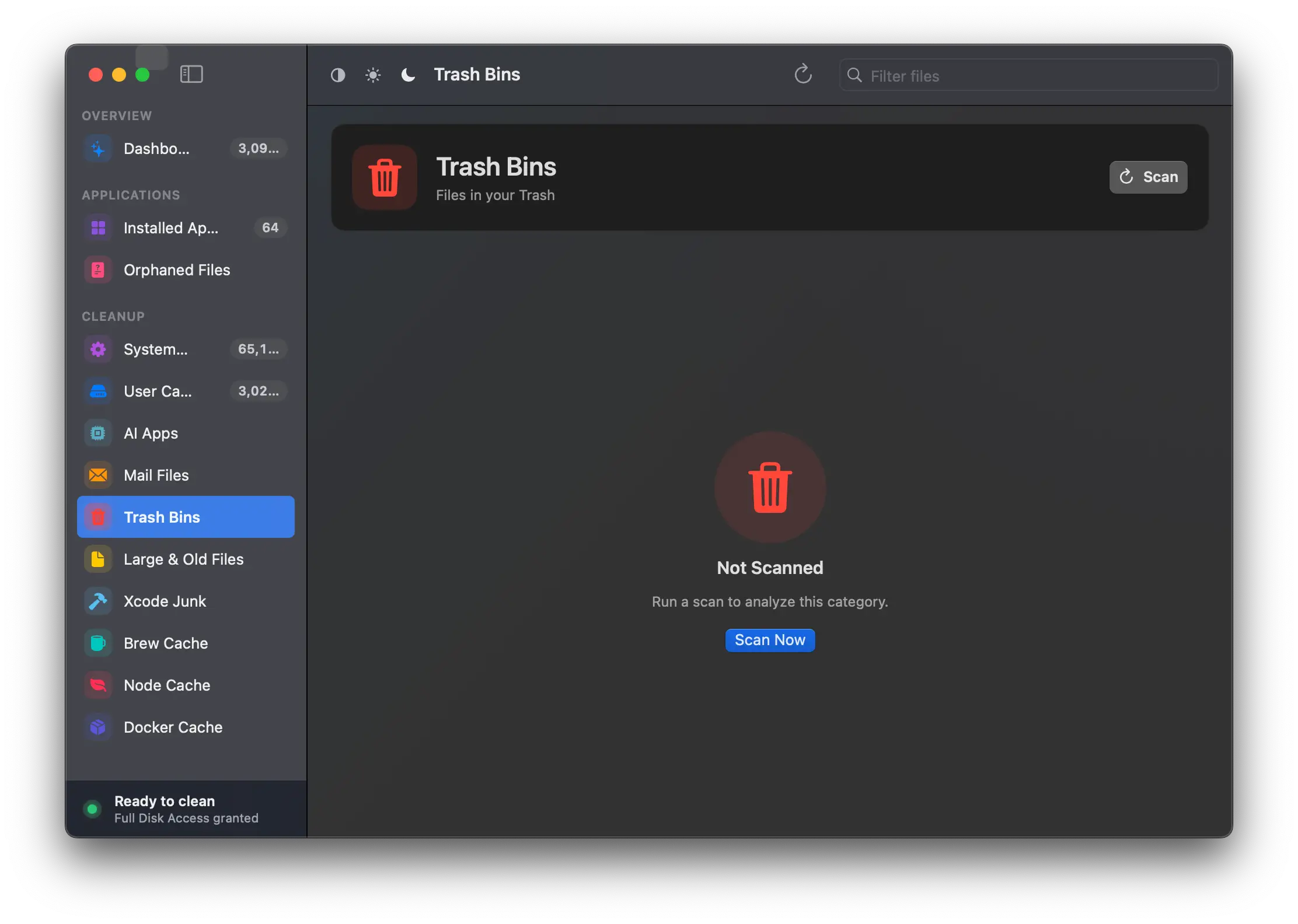Image resolution: width=1298 pixels, height=924 pixels.
Task: Click the AI Apps chip icon
Action: [x=98, y=433]
